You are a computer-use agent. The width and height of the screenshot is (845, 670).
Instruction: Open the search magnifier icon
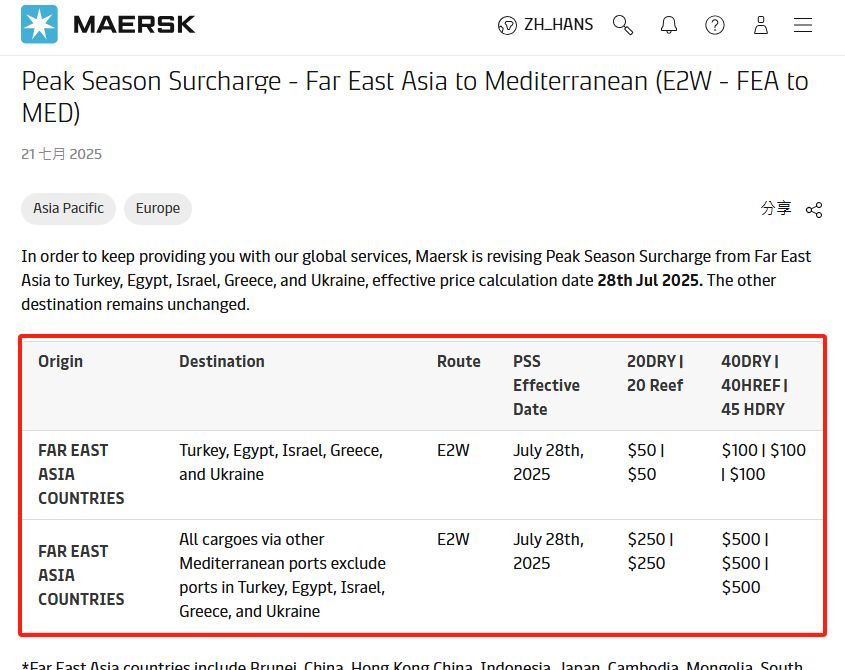(622, 25)
